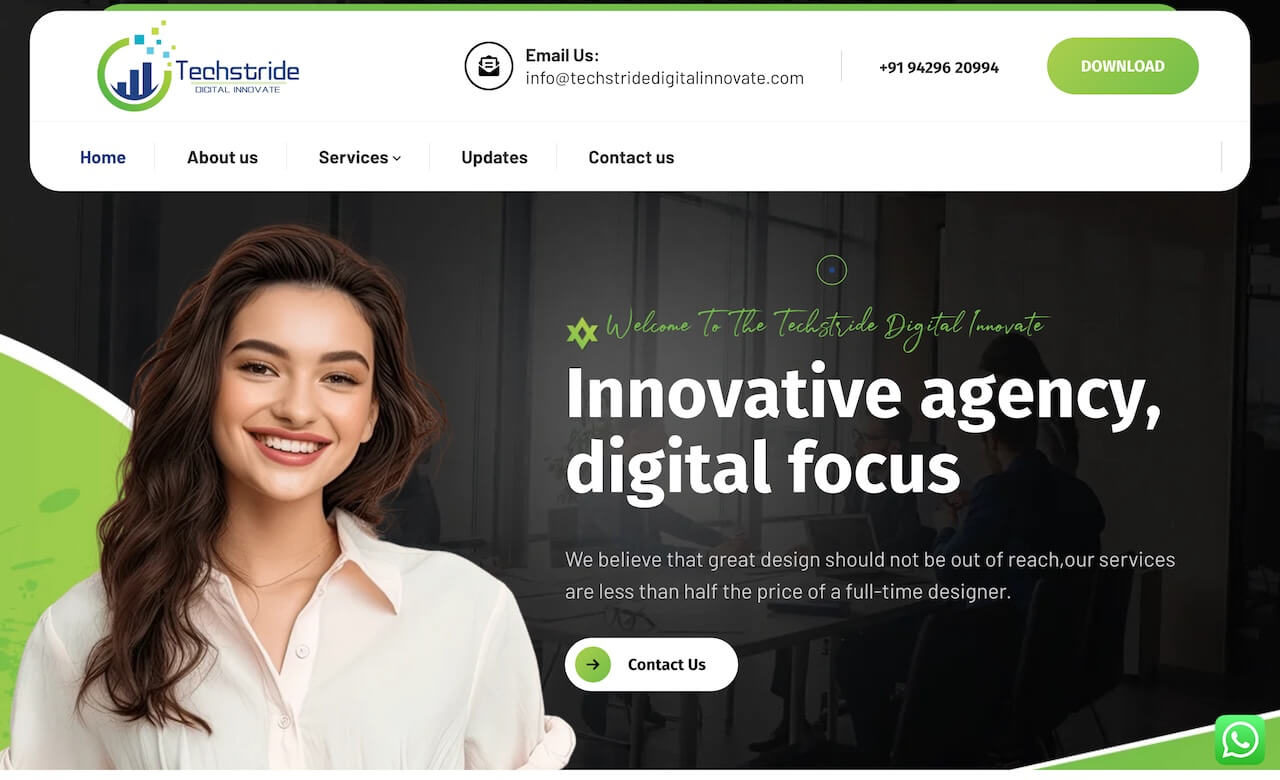Screen dimensions: 1280x780
Task: Call the +91 94296 20994 phone number
Action: 939,67
